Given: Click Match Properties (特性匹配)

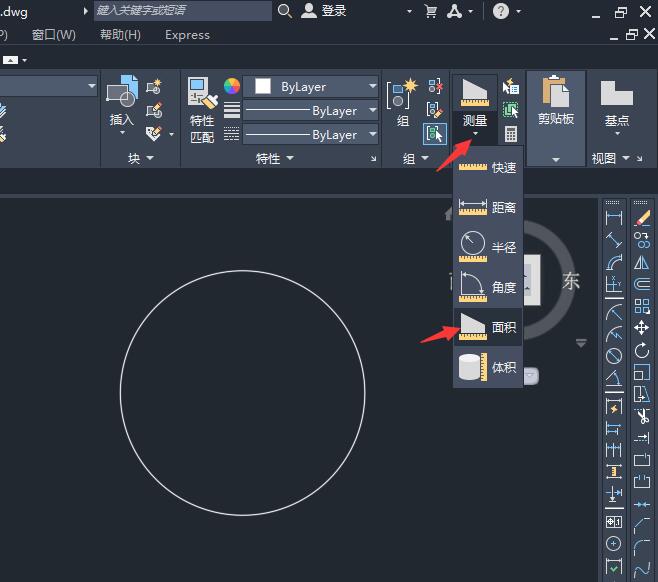Looking at the screenshot, I should click(x=202, y=110).
